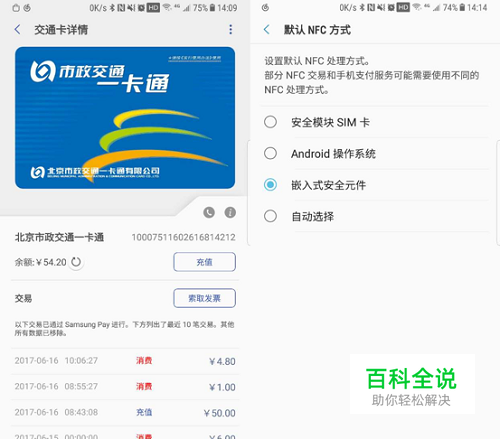Tap the 默认 NFC 方式 page title
The height and width of the screenshot is (439, 500).
click(x=317, y=30)
